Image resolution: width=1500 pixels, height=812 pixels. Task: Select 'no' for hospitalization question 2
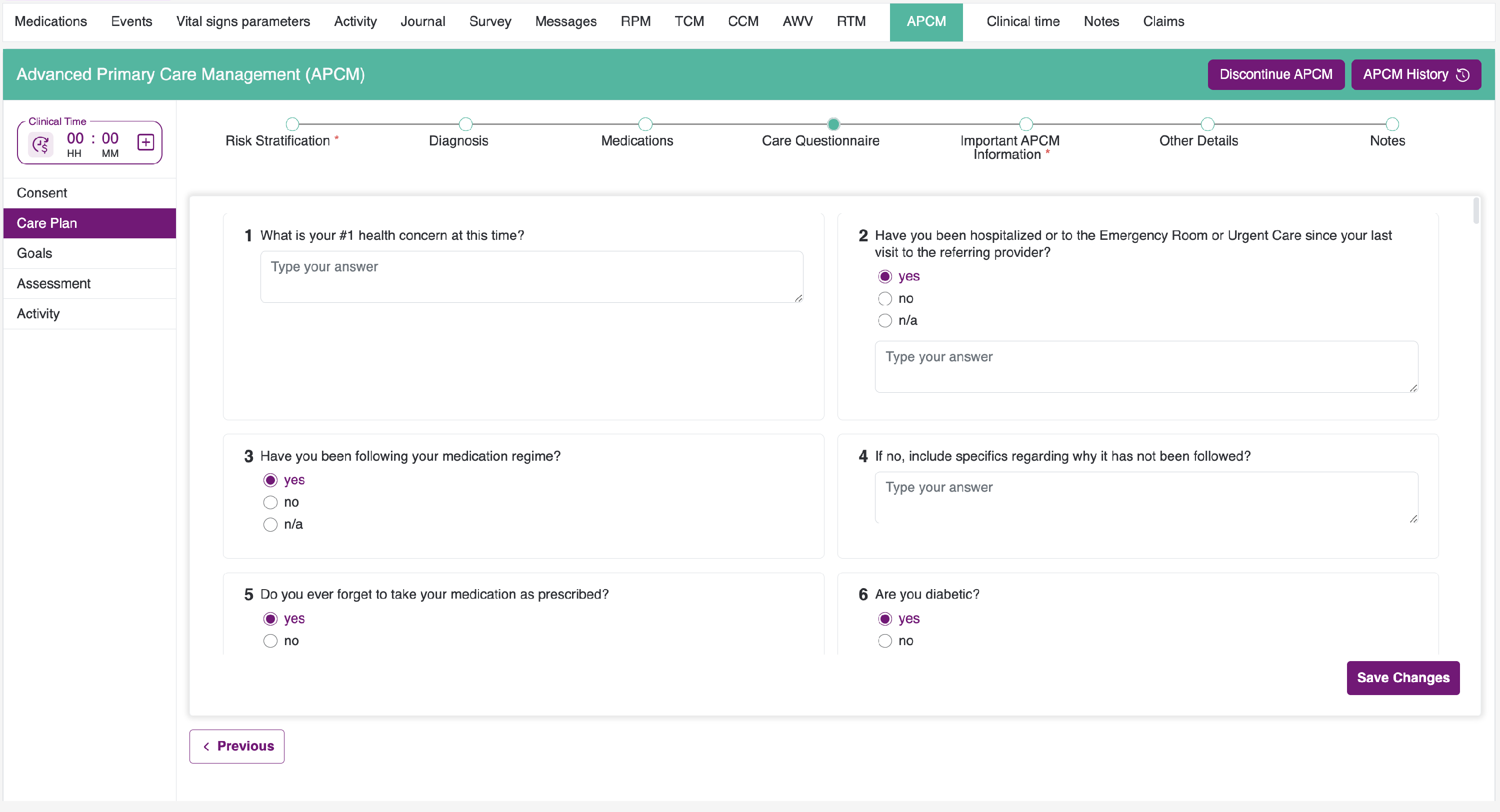point(885,299)
